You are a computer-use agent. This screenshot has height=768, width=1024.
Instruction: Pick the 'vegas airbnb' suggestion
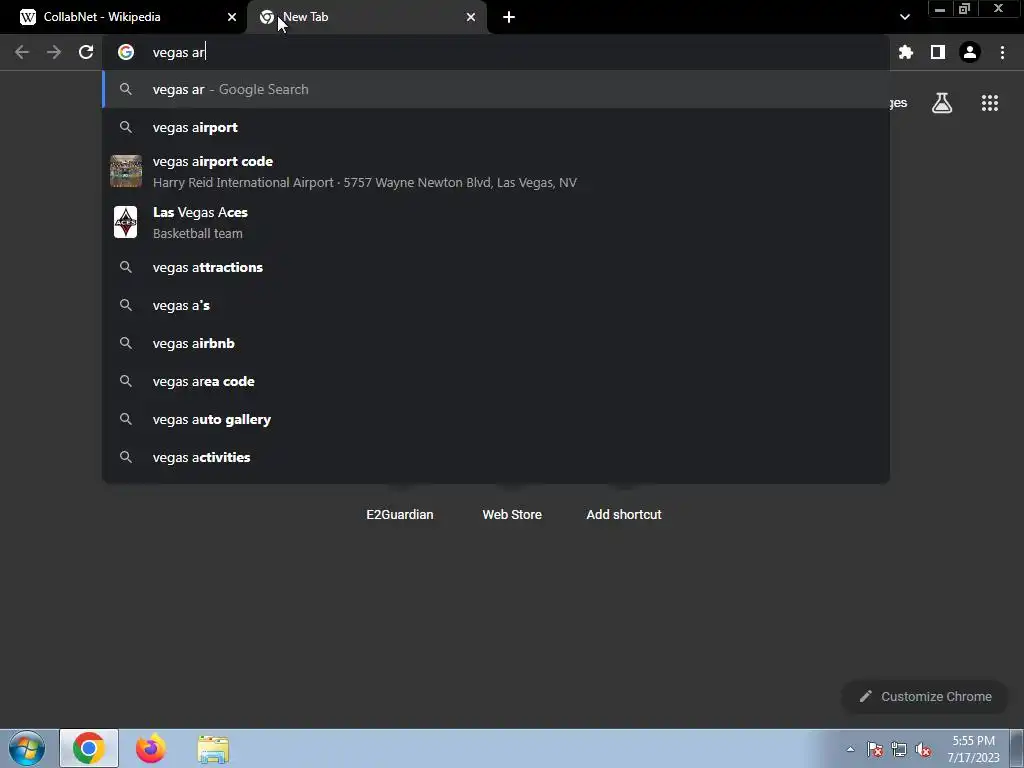[496, 343]
